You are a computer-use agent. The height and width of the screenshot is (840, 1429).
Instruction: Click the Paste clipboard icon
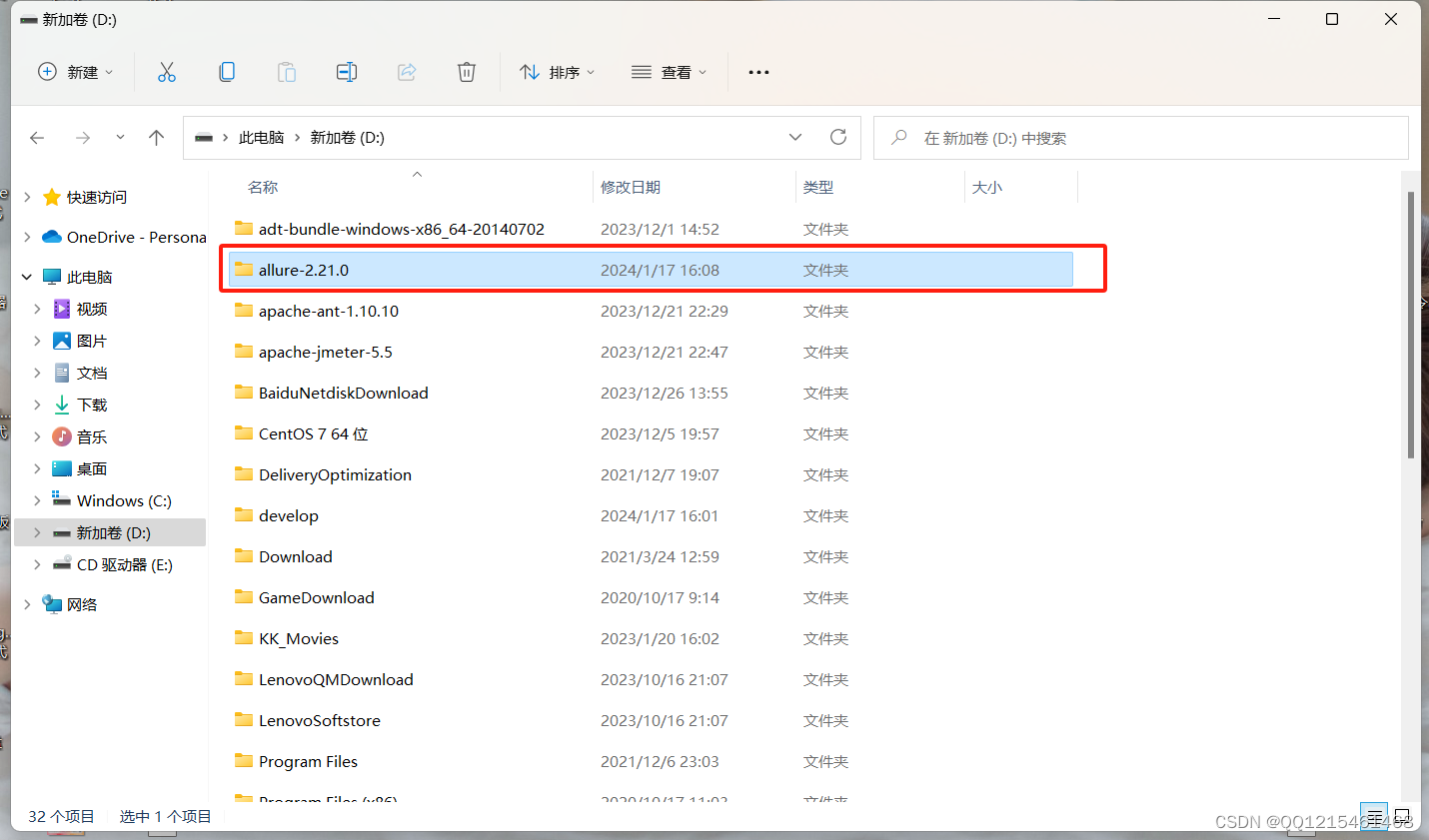tap(287, 72)
